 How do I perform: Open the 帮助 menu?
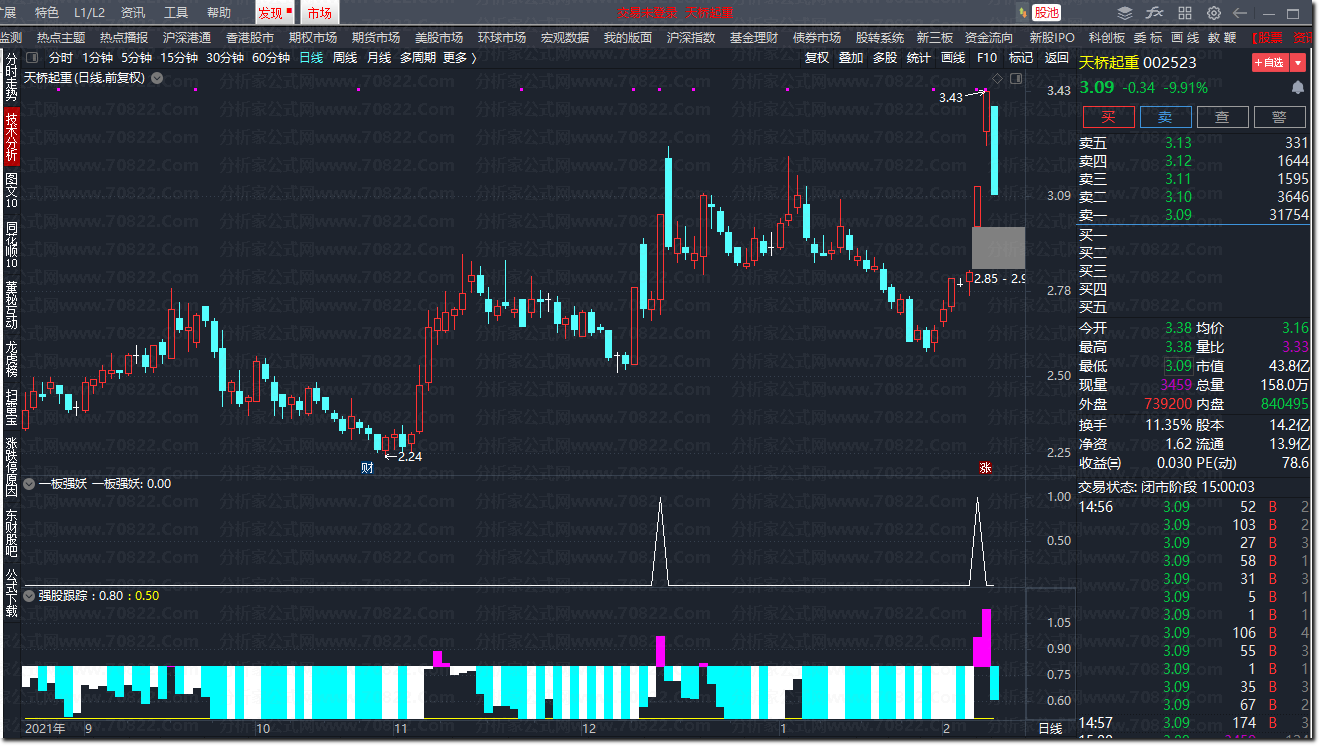[218, 13]
